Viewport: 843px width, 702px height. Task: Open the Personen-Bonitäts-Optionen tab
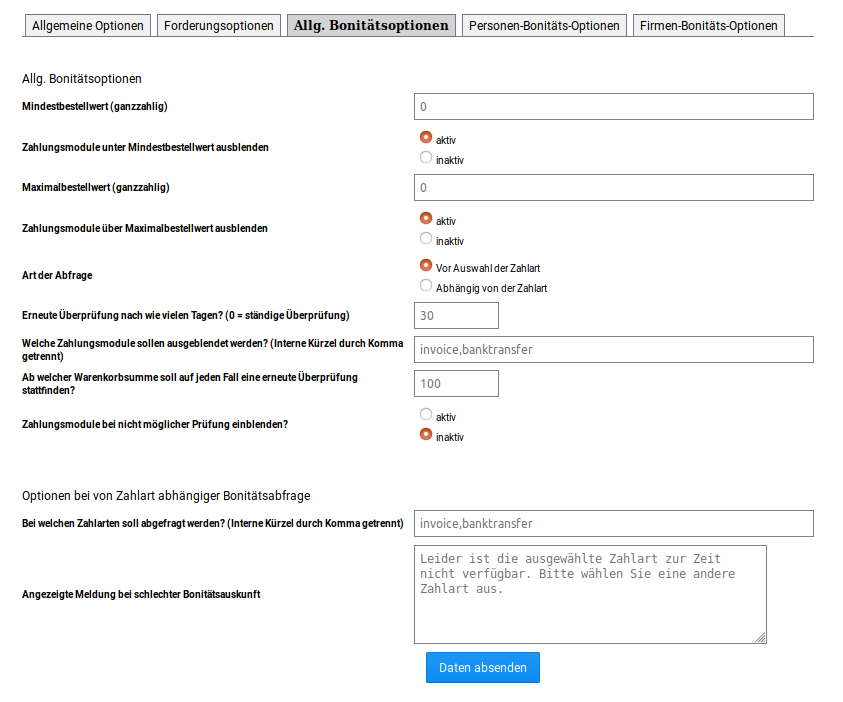point(545,26)
